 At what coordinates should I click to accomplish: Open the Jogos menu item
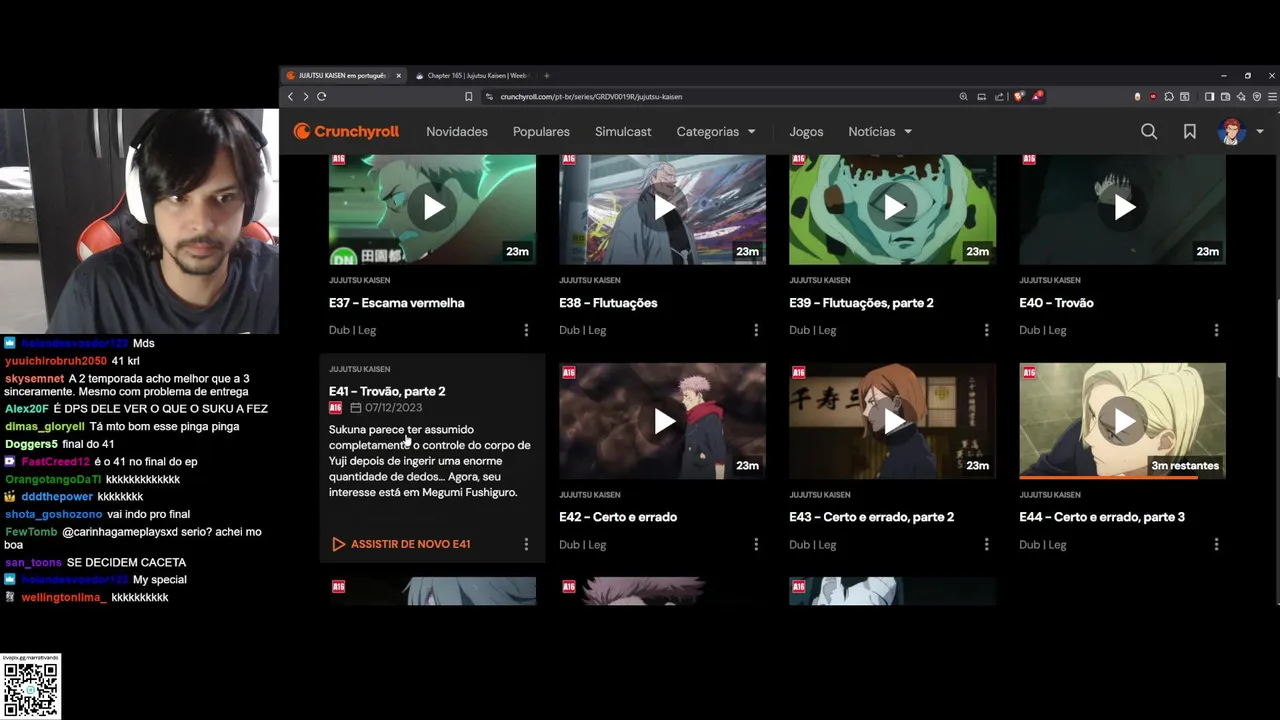pyautogui.click(x=806, y=131)
